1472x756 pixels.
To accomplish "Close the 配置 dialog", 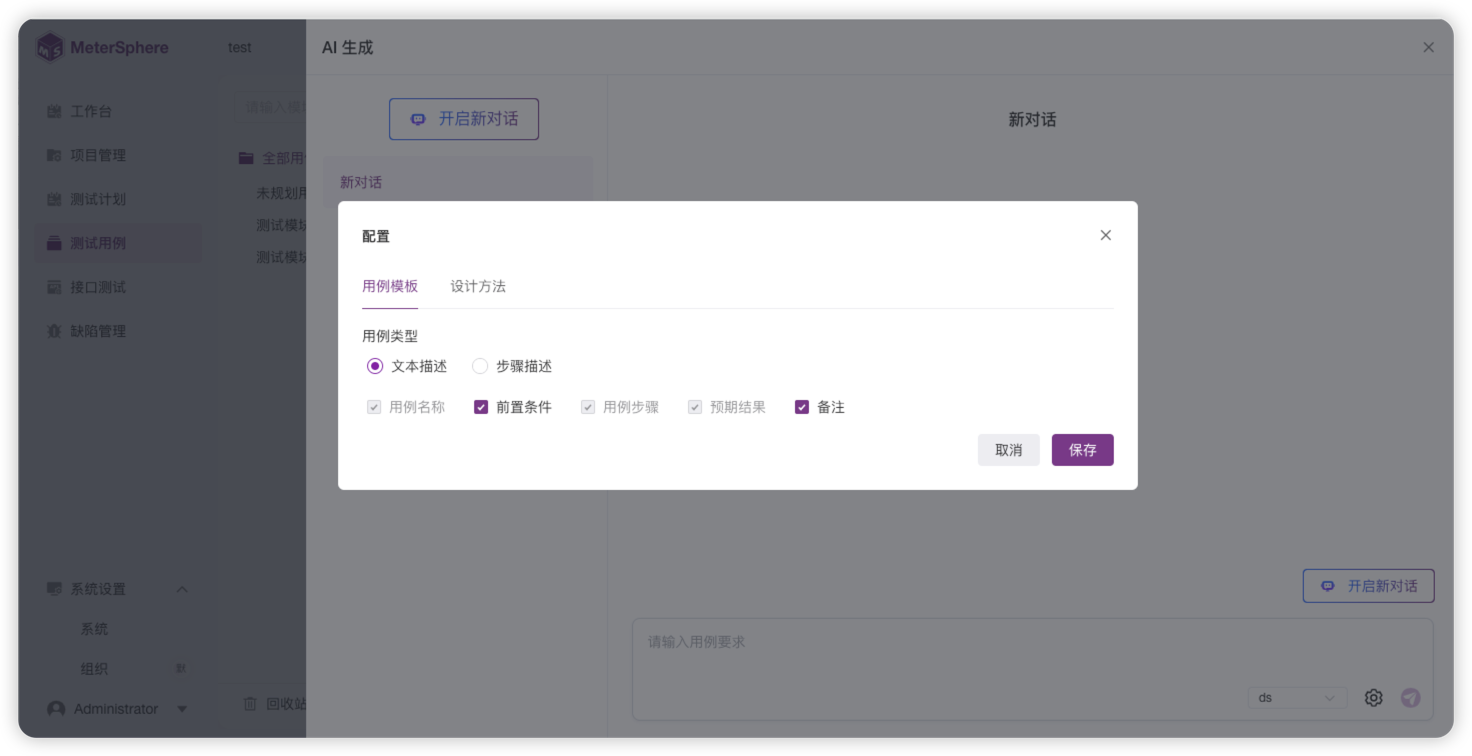I will 1105,235.
